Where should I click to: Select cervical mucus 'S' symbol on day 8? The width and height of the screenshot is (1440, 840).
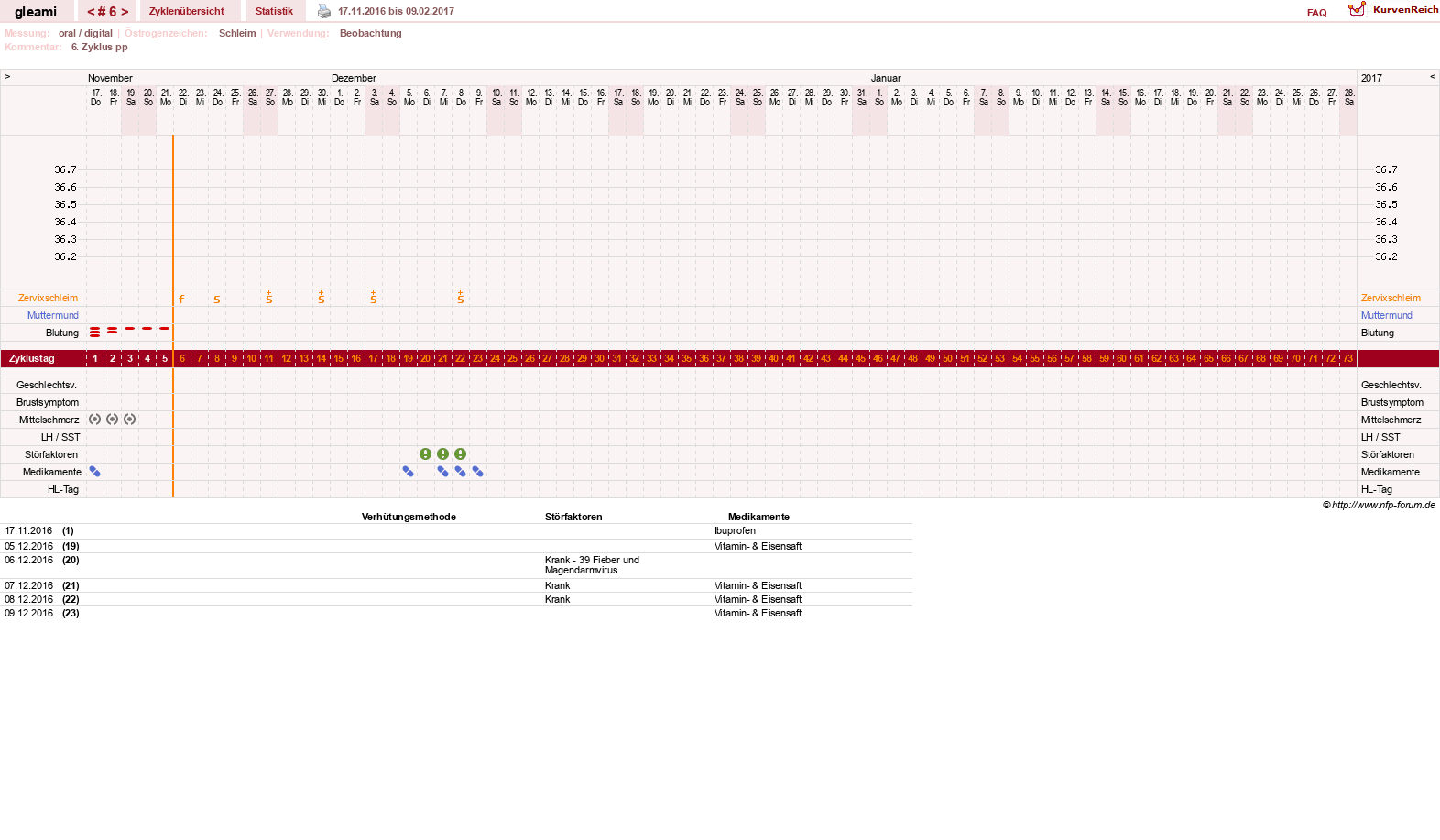217,300
